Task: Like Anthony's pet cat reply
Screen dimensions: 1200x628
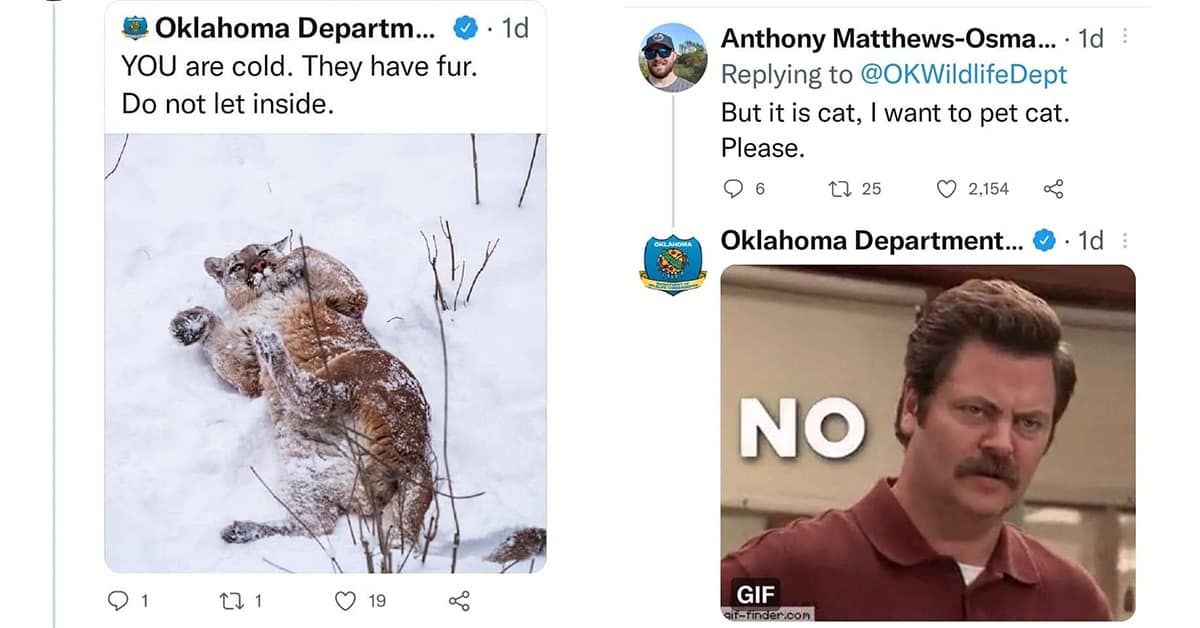Action: [946, 188]
